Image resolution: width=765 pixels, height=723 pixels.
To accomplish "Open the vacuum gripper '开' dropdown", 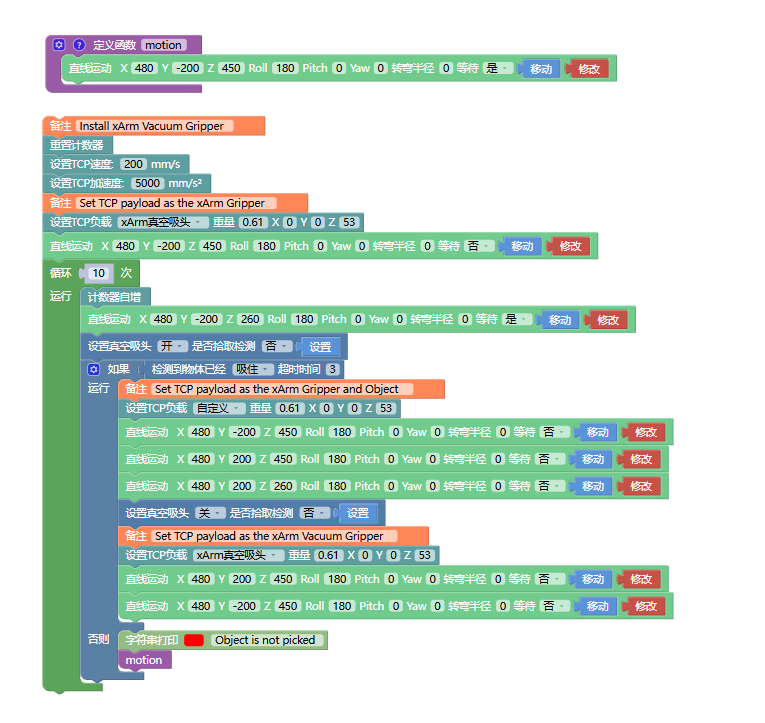I will pos(173,346).
